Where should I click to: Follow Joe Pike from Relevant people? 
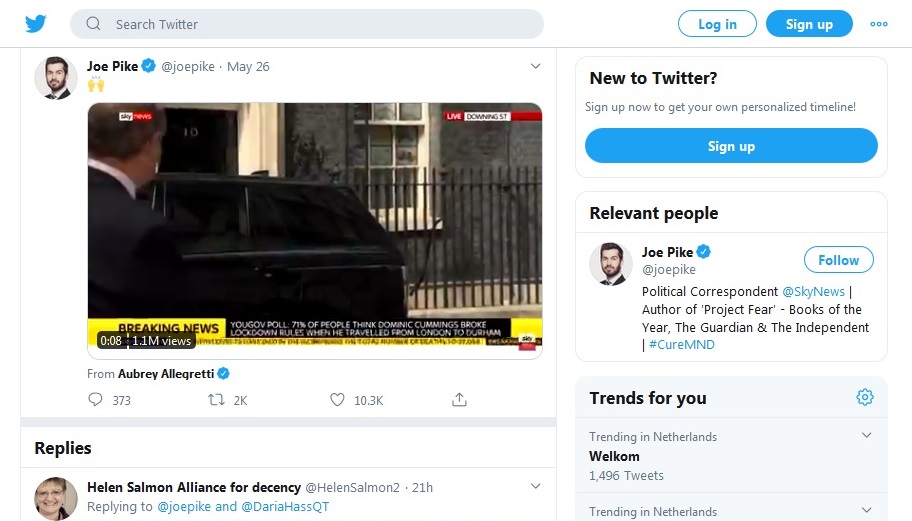(838, 260)
